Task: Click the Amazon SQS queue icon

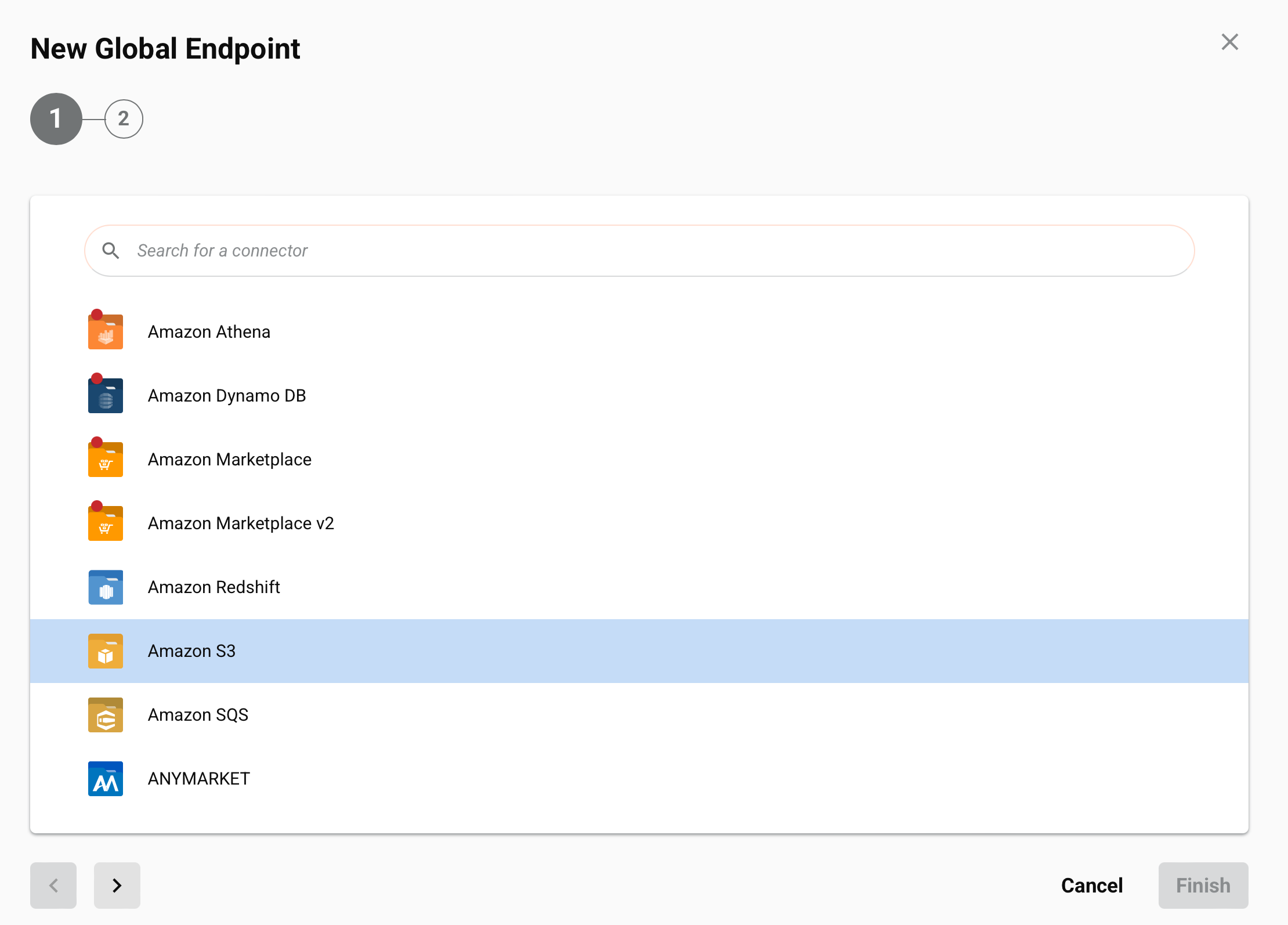Action: pyautogui.click(x=105, y=714)
